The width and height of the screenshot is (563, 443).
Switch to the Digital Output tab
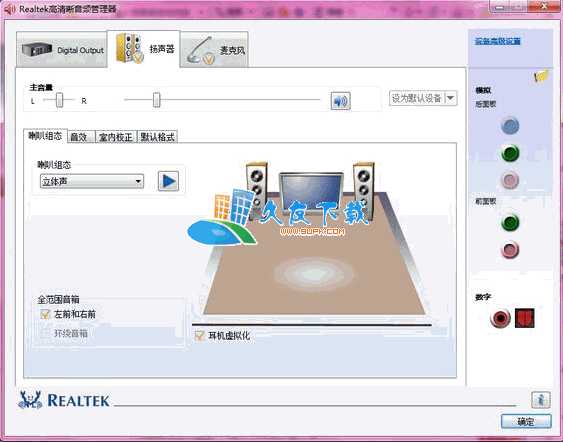point(62,50)
